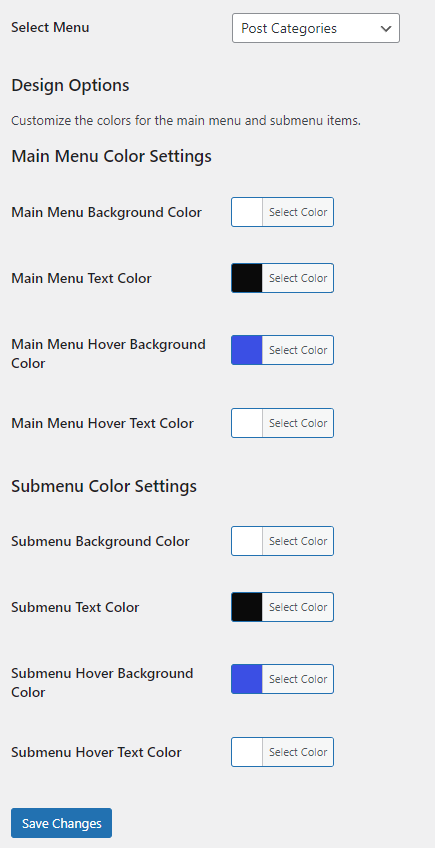Open Select Color for Submenu Hover Background
Image resolution: width=435 pixels, height=848 pixels.
point(298,679)
